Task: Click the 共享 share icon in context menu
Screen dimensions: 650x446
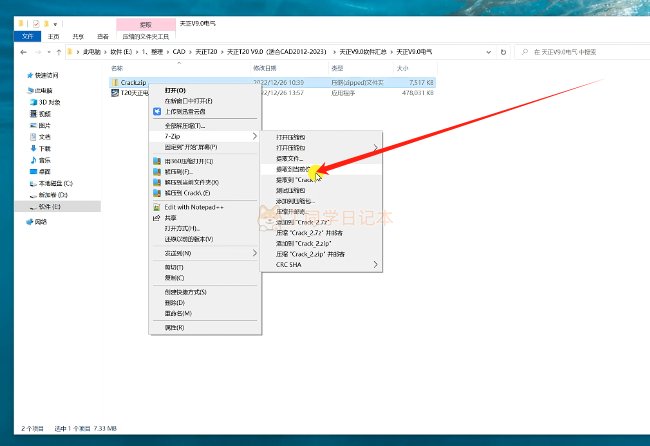Action: pos(156,217)
